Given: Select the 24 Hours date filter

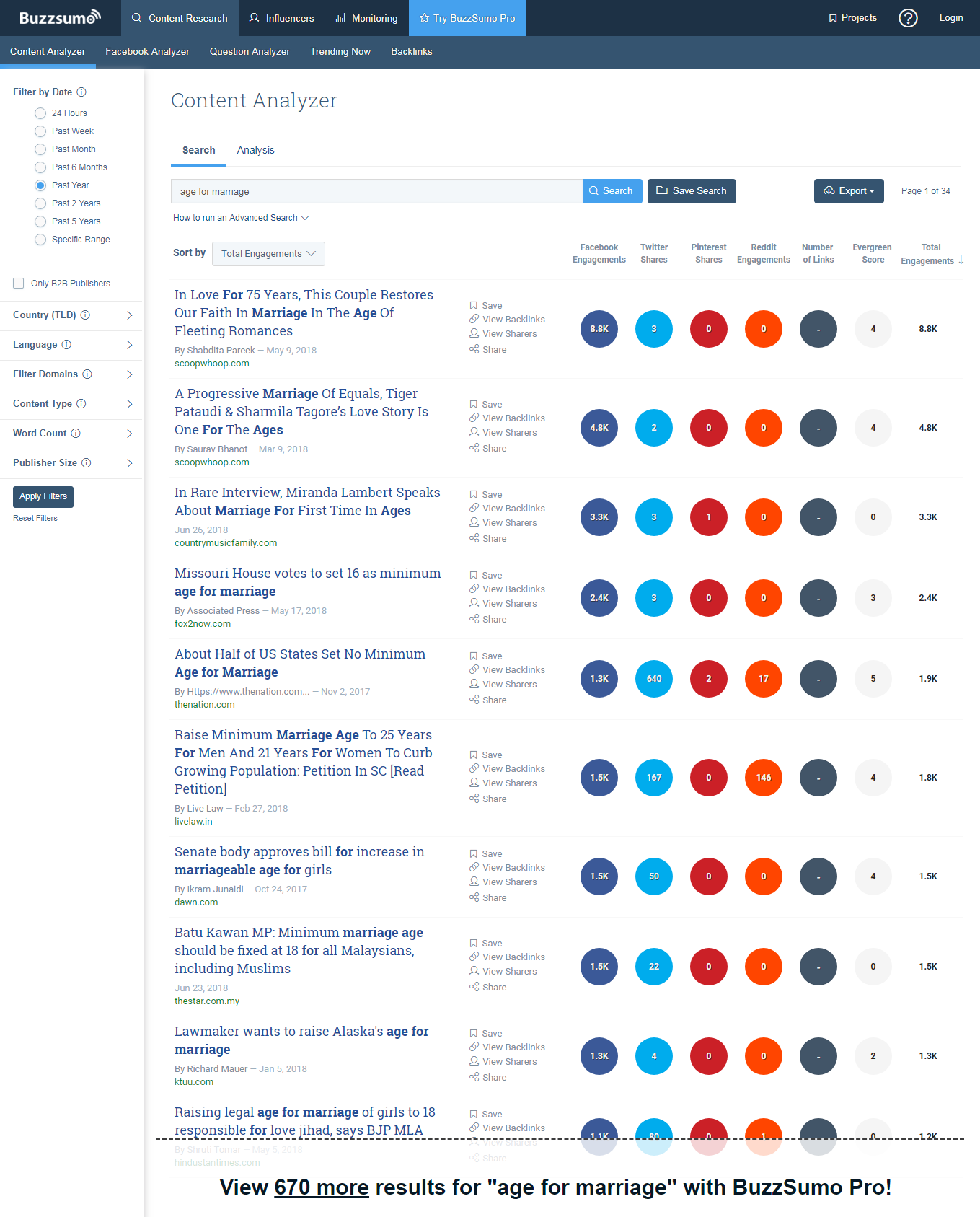Looking at the screenshot, I should pyautogui.click(x=40, y=113).
